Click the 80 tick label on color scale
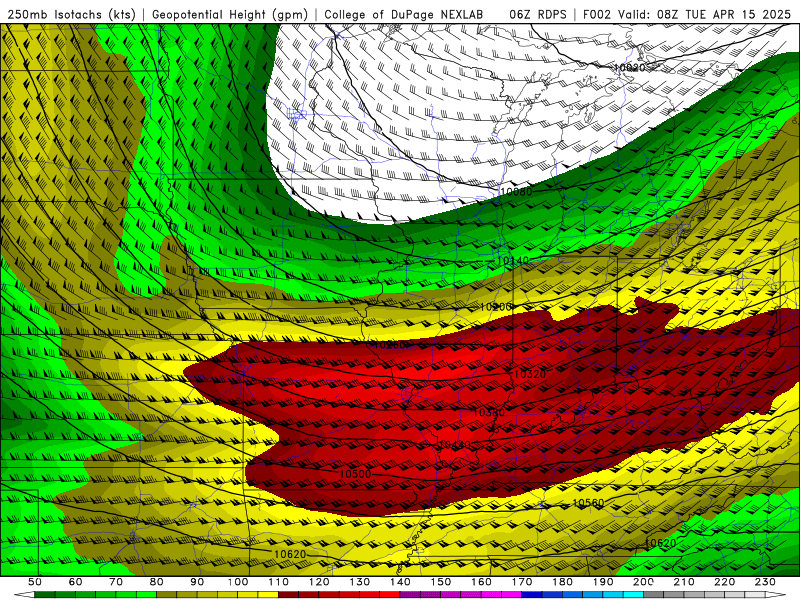Viewport: 800px width, 600px height. pyautogui.click(x=157, y=582)
